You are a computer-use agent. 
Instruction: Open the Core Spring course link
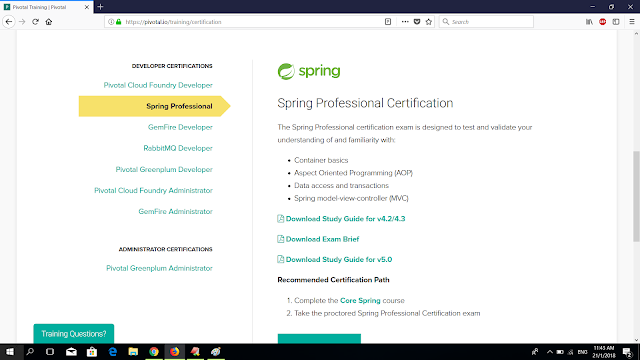360,300
